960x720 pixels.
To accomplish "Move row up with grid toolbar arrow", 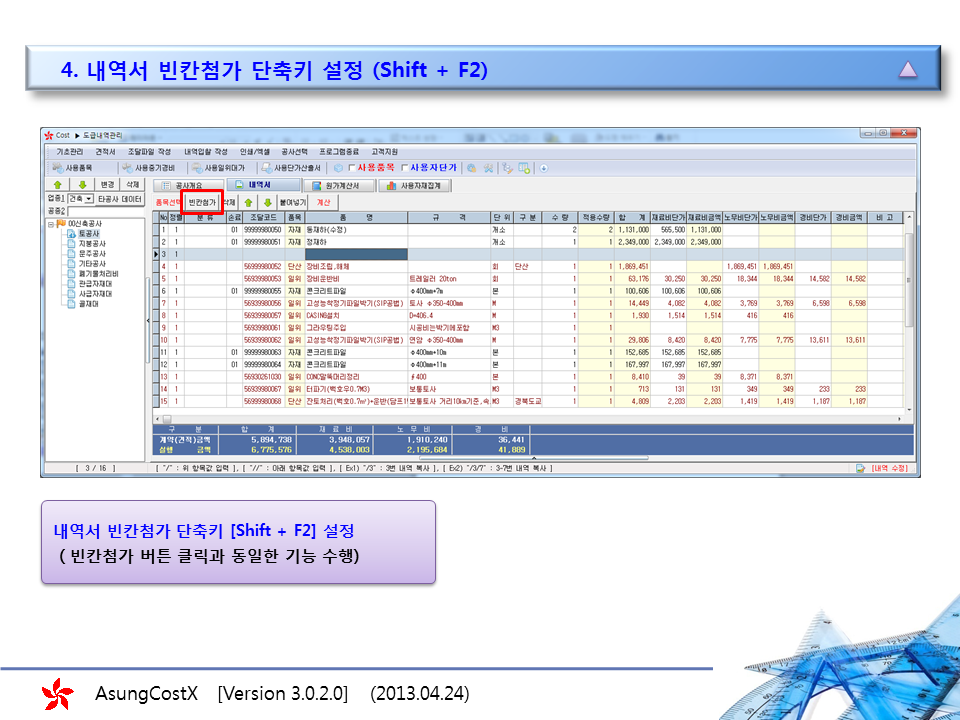I will [x=248, y=202].
